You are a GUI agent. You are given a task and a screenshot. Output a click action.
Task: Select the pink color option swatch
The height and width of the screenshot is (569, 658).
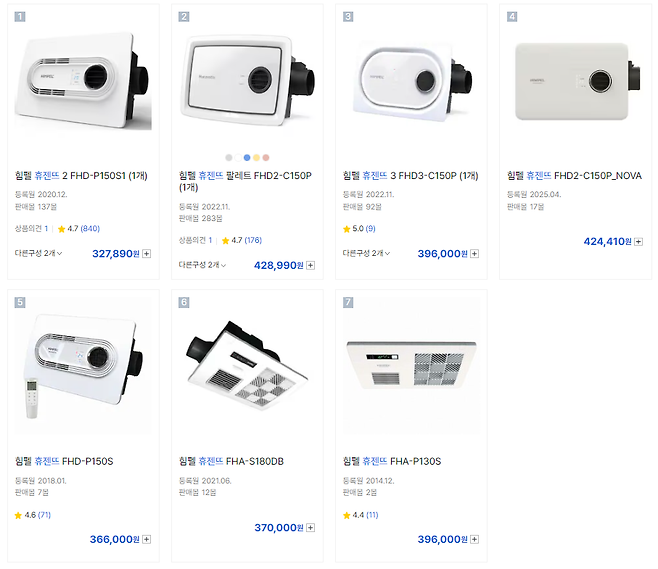(x=265, y=158)
